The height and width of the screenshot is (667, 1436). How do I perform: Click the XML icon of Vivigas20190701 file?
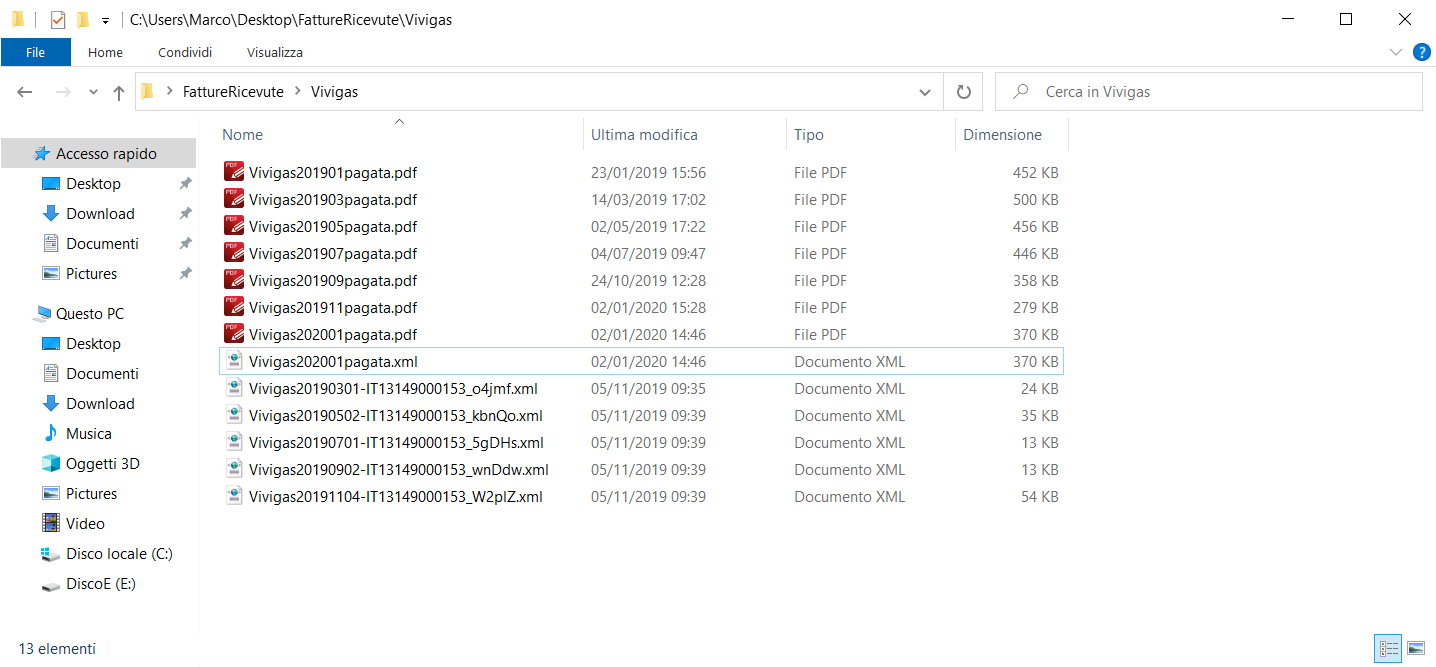[234, 442]
